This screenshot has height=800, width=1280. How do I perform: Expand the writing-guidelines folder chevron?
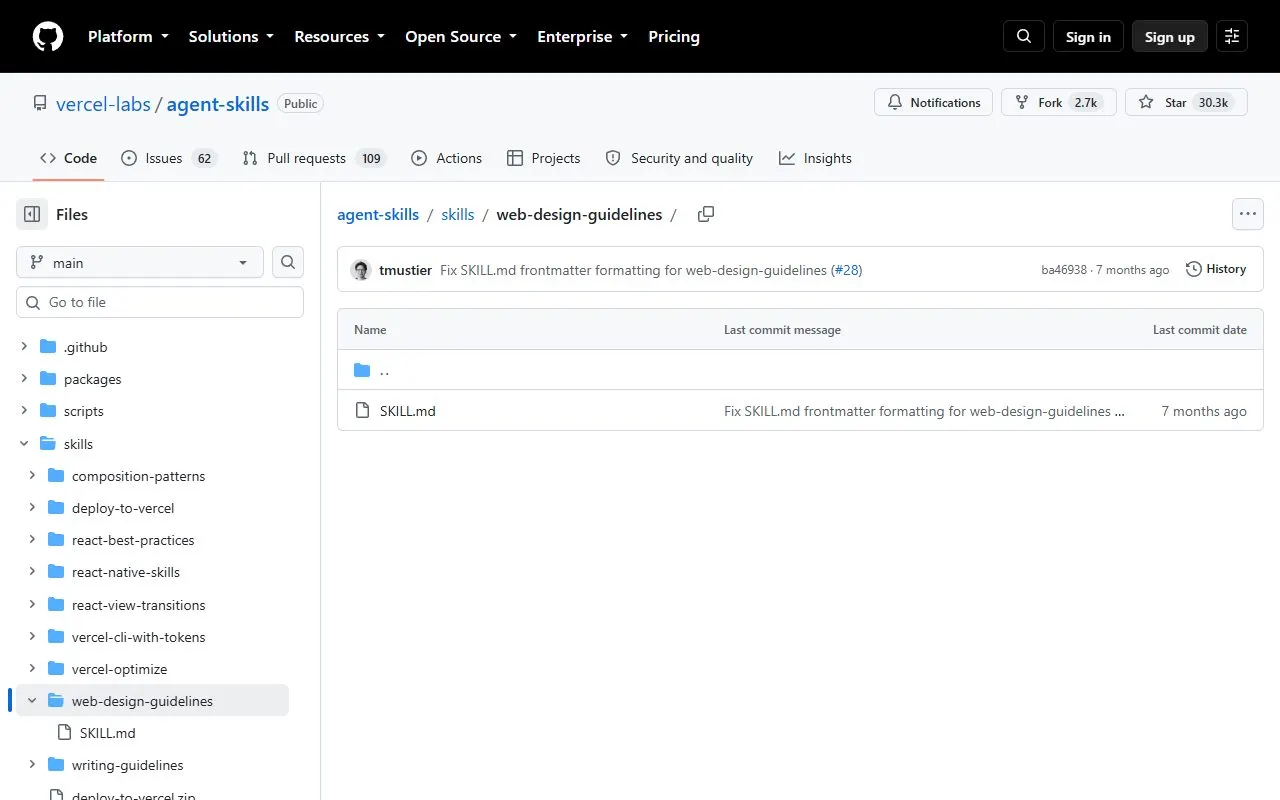(32, 765)
